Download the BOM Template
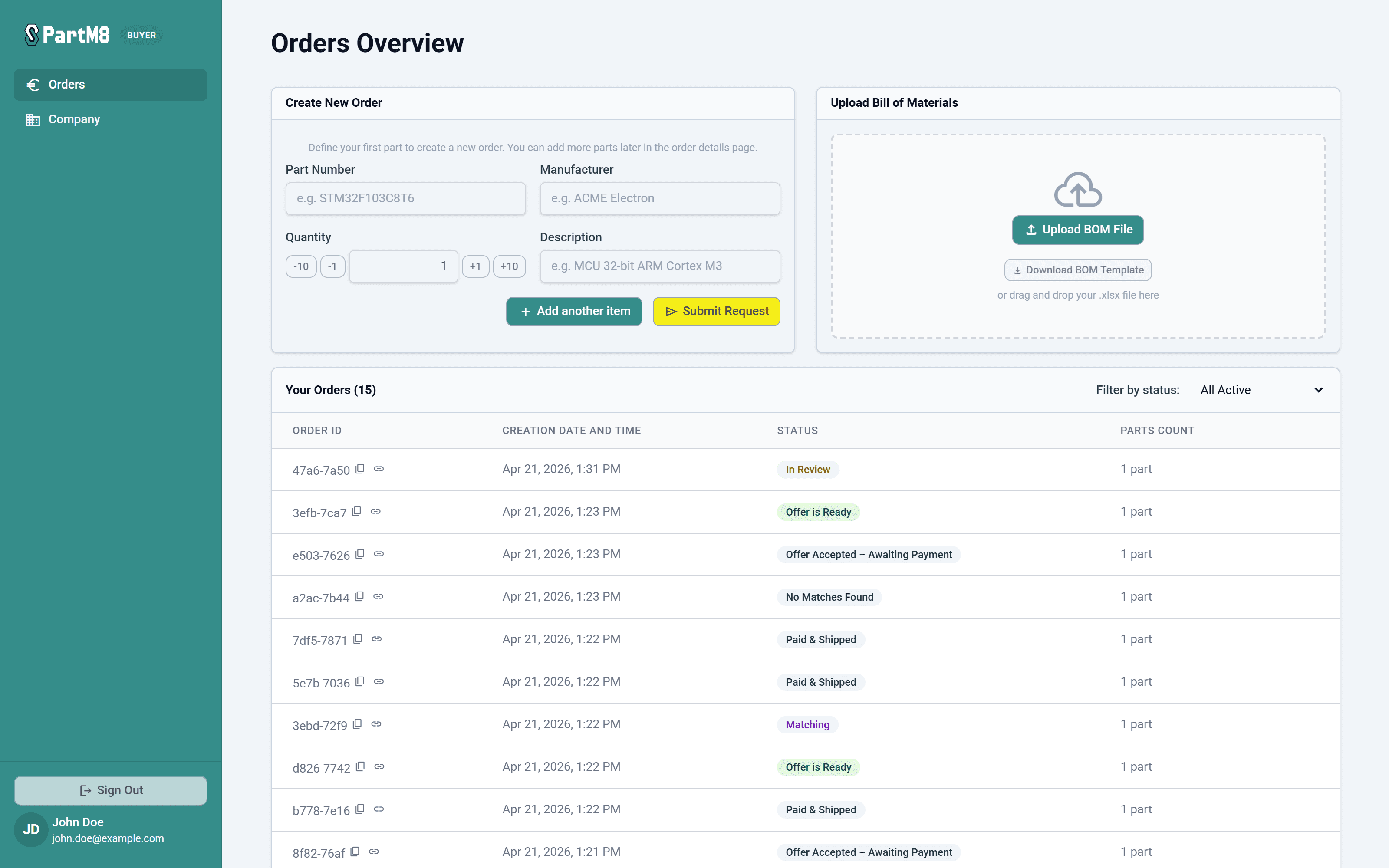The width and height of the screenshot is (1389, 868). [x=1078, y=270]
